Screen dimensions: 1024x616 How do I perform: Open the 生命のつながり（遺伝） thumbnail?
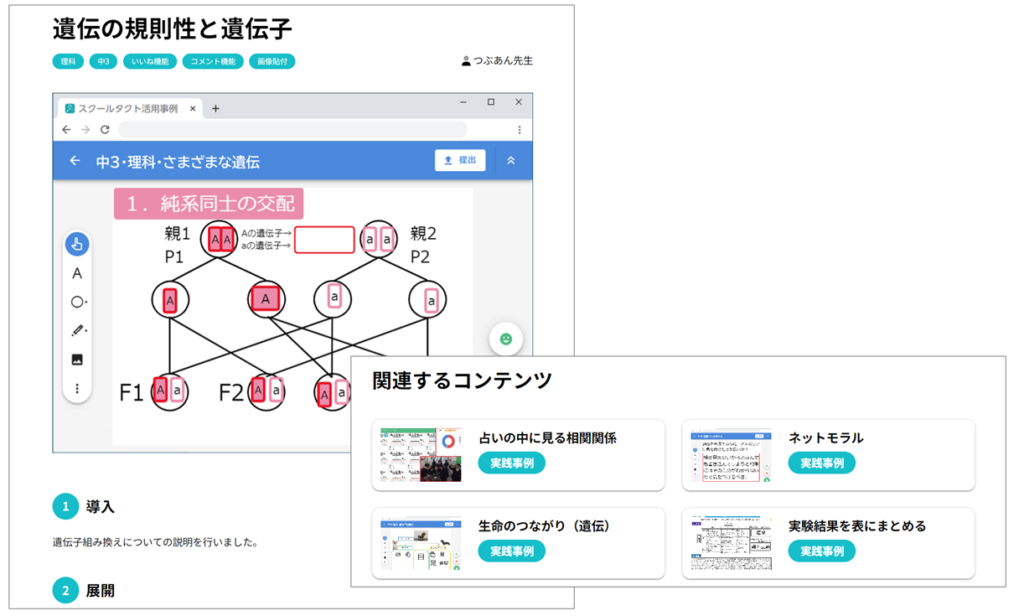(421, 543)
